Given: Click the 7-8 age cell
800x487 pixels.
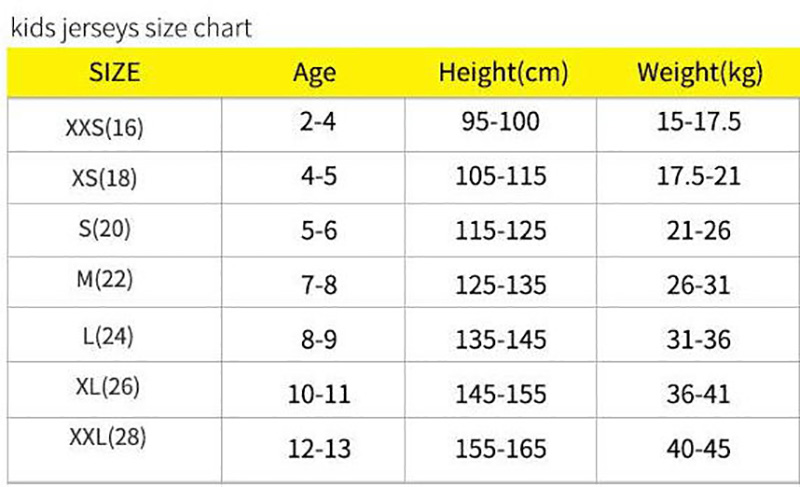Looking at the screenshot, I should coord(317,285).
